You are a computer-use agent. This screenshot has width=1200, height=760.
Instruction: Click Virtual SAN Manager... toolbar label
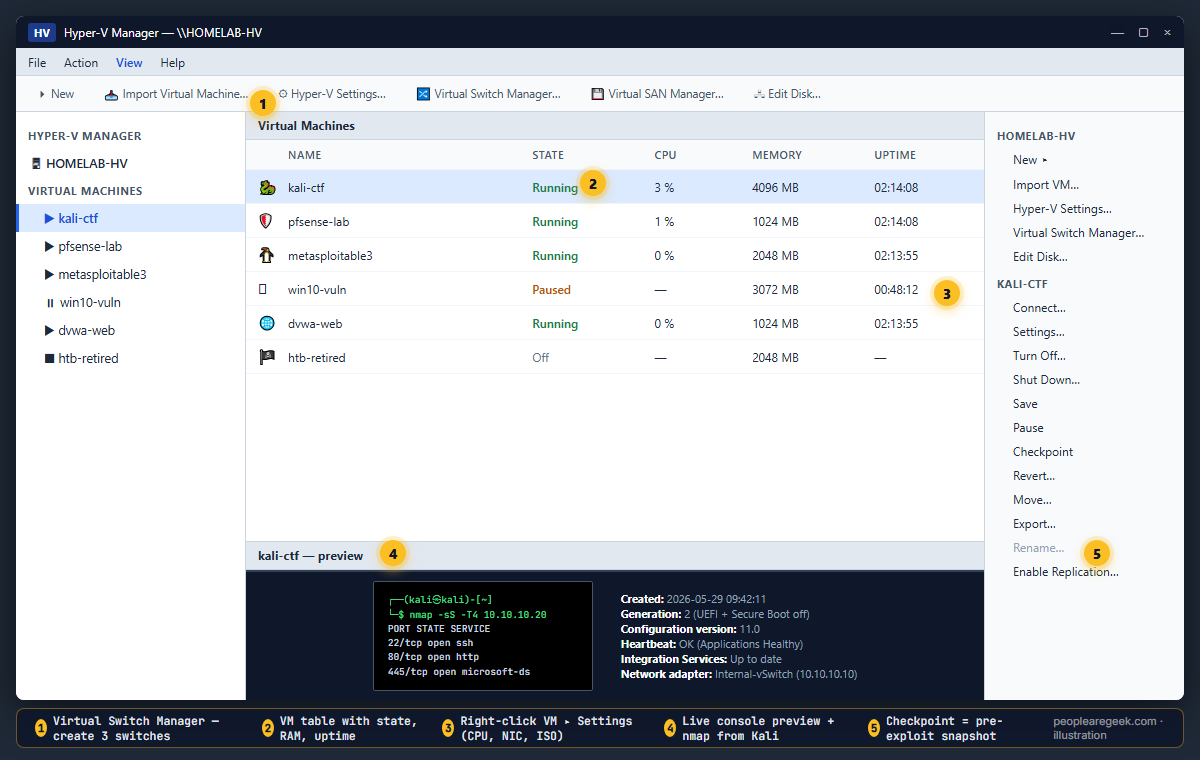coord(666,94)
